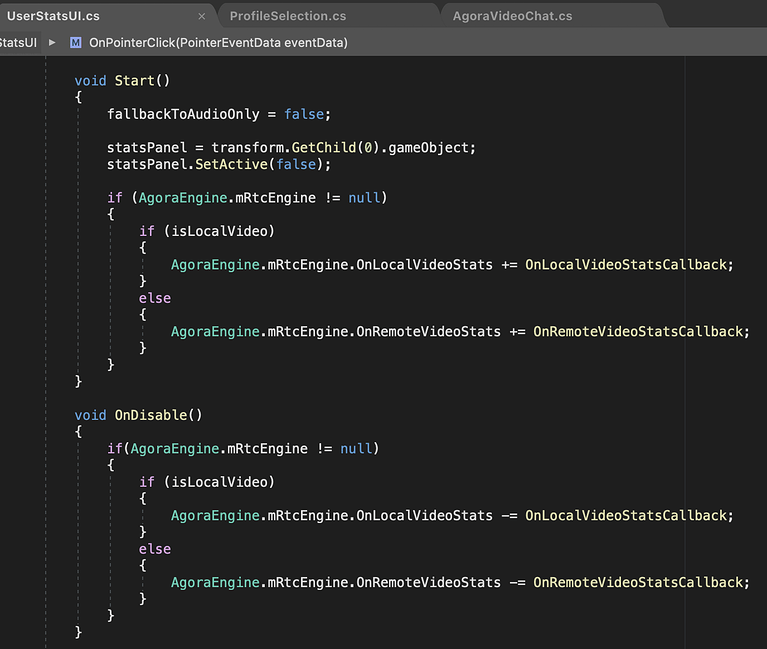The image size is (767, 649).
Task: Open the AgoraVideoChat.cs tab
Action: click(x=512, y=16)
